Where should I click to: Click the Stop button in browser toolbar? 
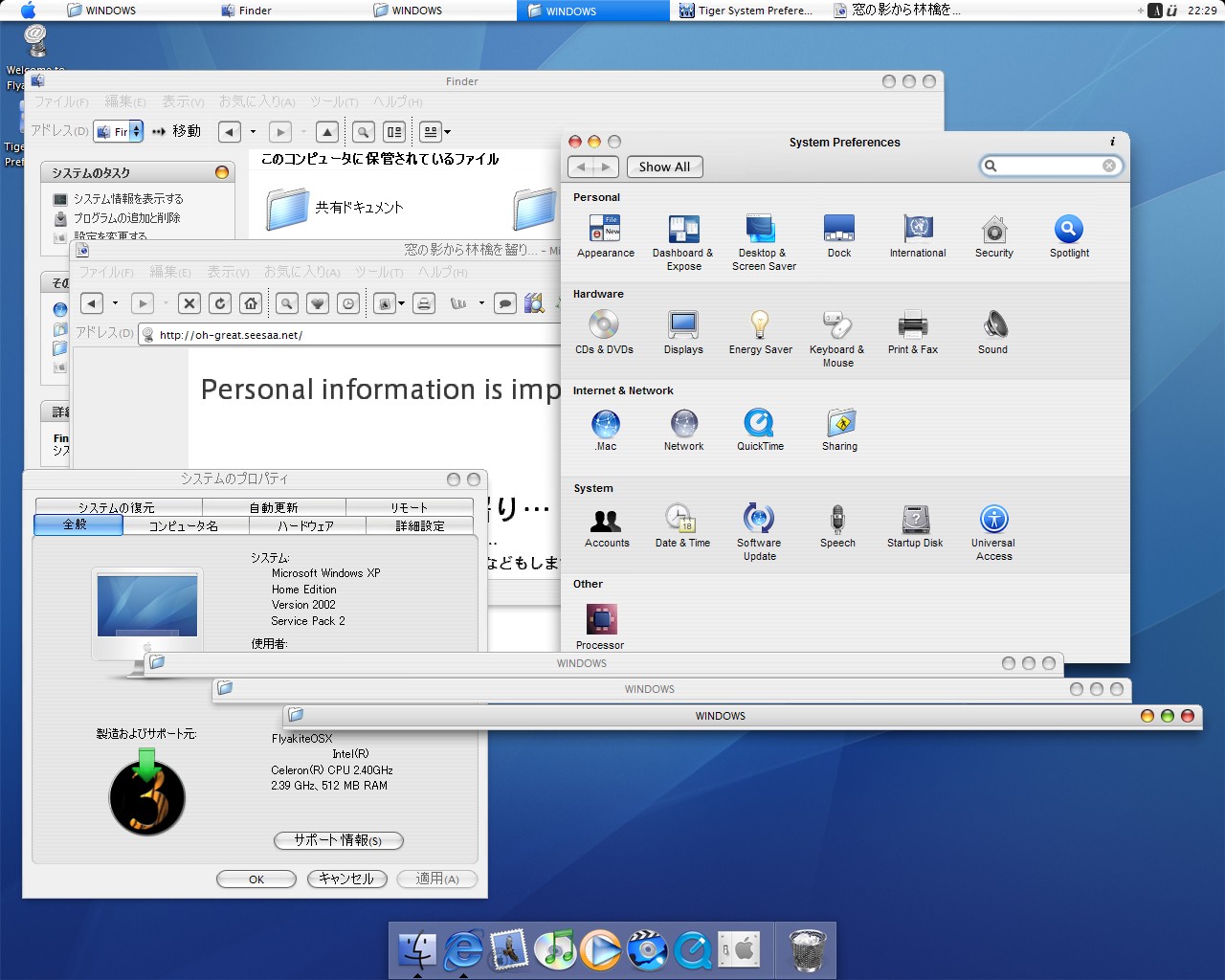tap(189, 303)
